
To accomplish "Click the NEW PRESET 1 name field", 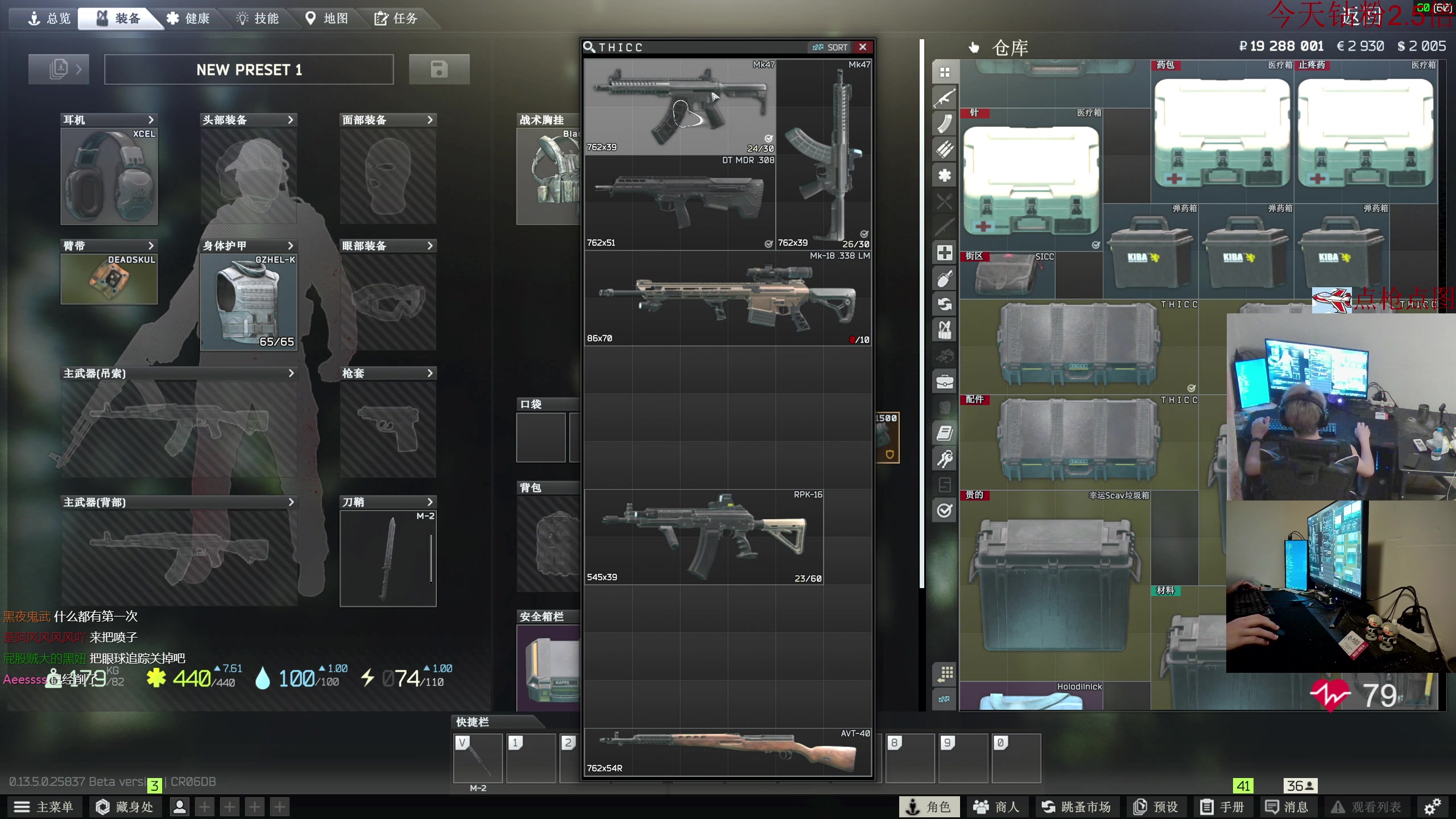I will [249, 69].
